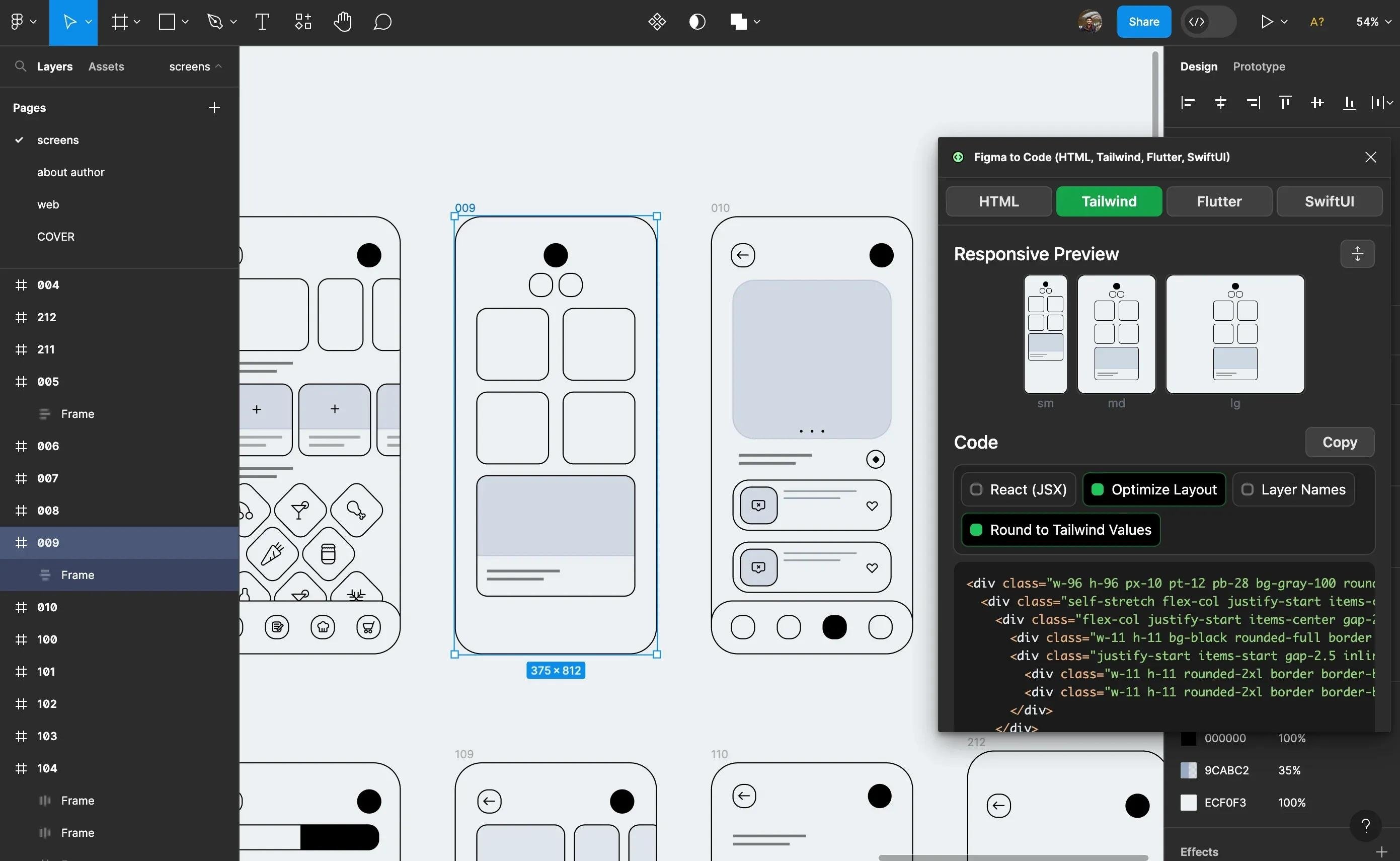Click the Share button
This screenshot has height=861, width=1400.
click(x=1143, y=22)
